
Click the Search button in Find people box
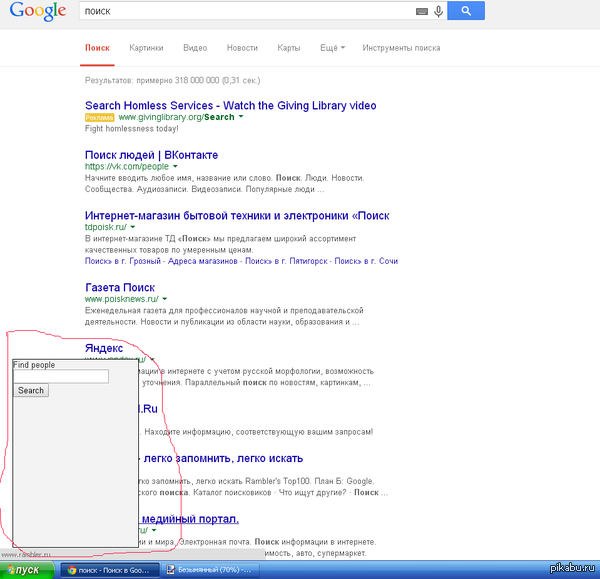click(x=31, y=390)
